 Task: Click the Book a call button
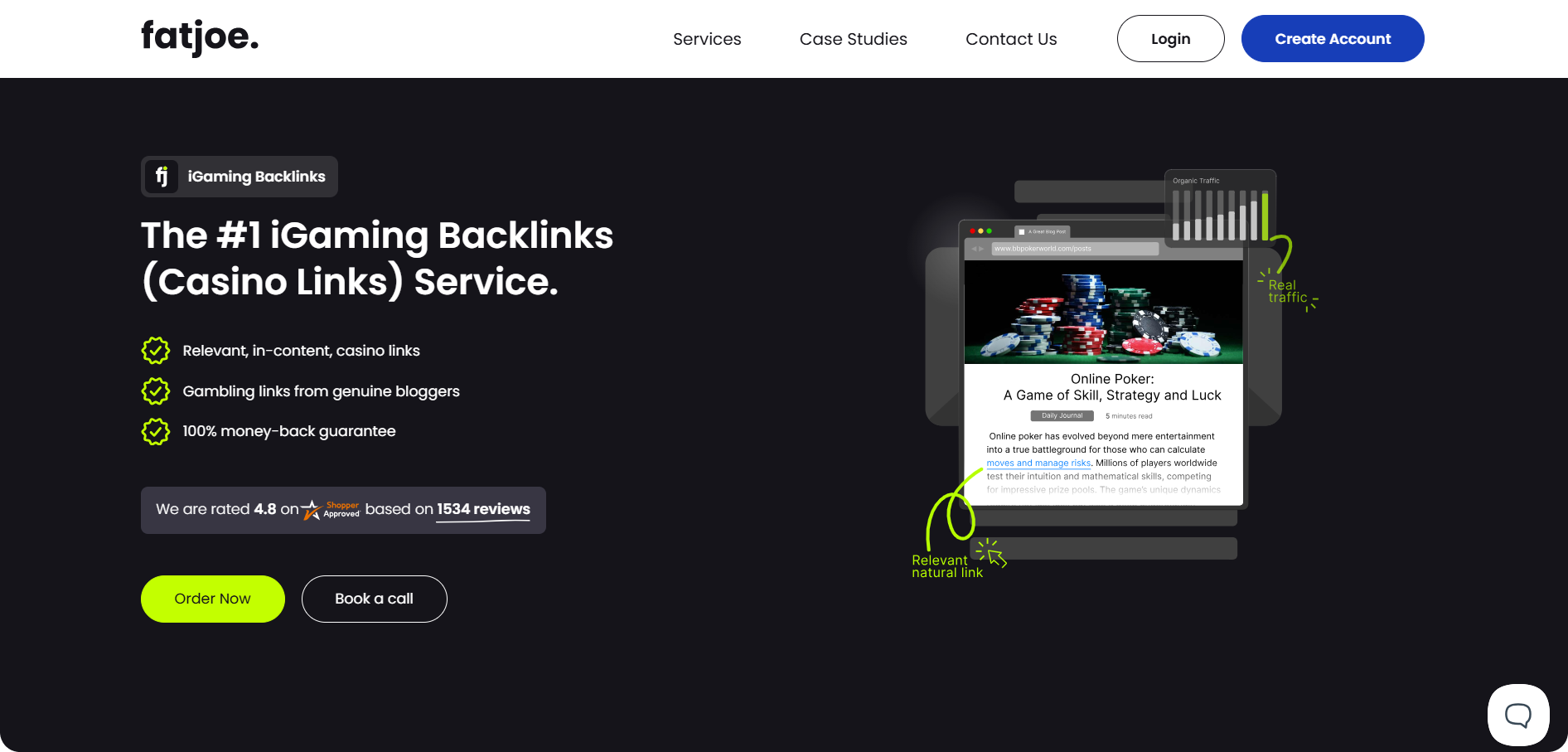[x=374, y=599]
